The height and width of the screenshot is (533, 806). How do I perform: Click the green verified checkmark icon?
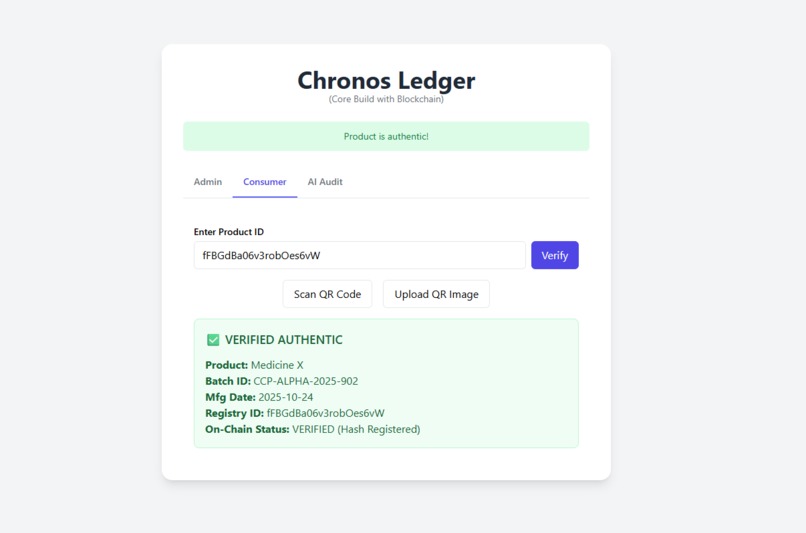pyautogui.click(x=213, y=340)
